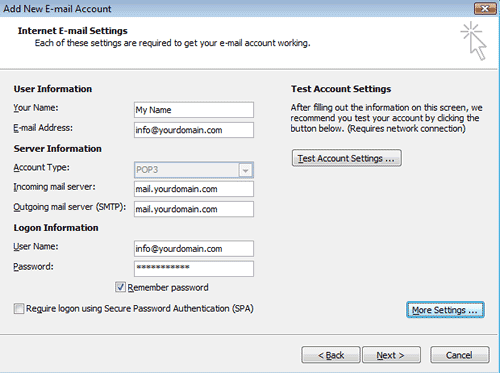Image resolution: width=500 pixels, height=373 pixels.
Task: Select the Password field
Action: (194, 269)
